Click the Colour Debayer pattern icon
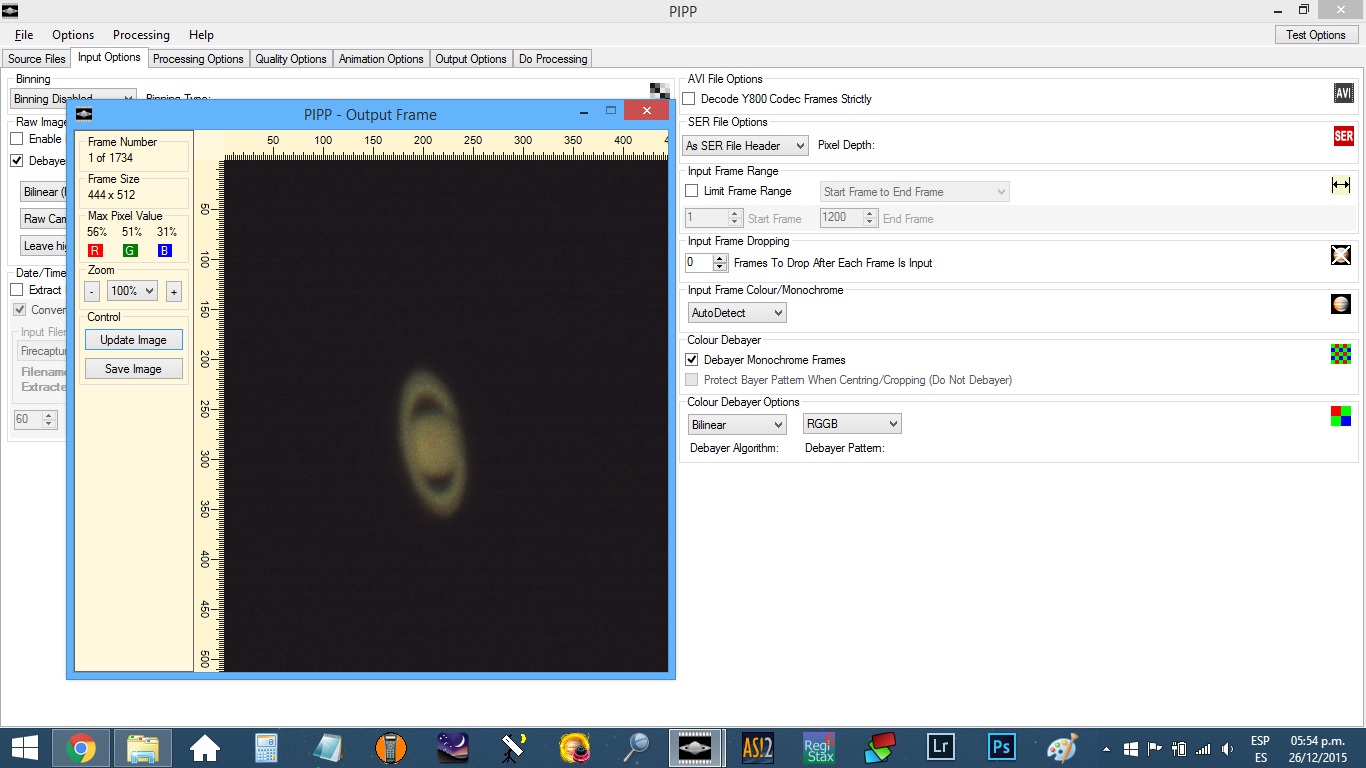 (x=1341, y=353)
